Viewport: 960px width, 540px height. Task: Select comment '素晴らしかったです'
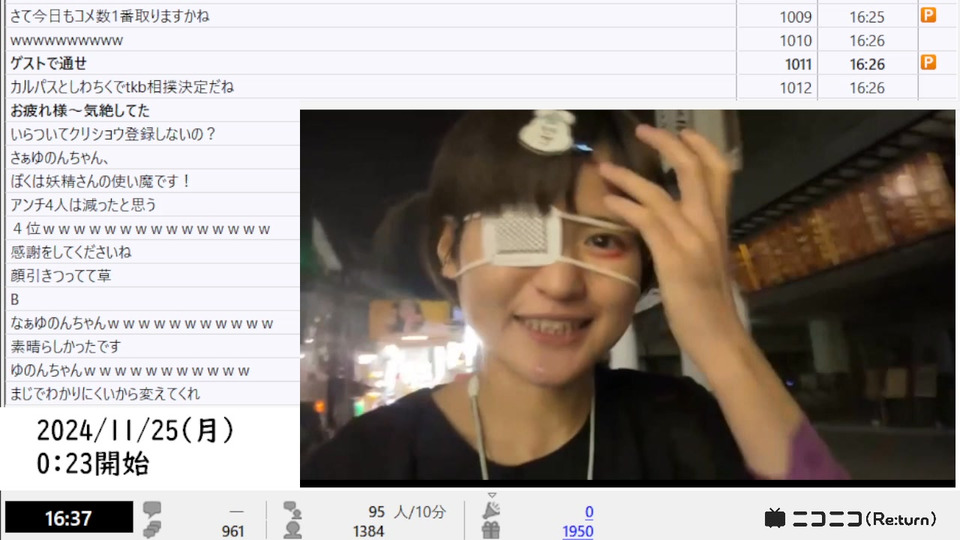66,347
